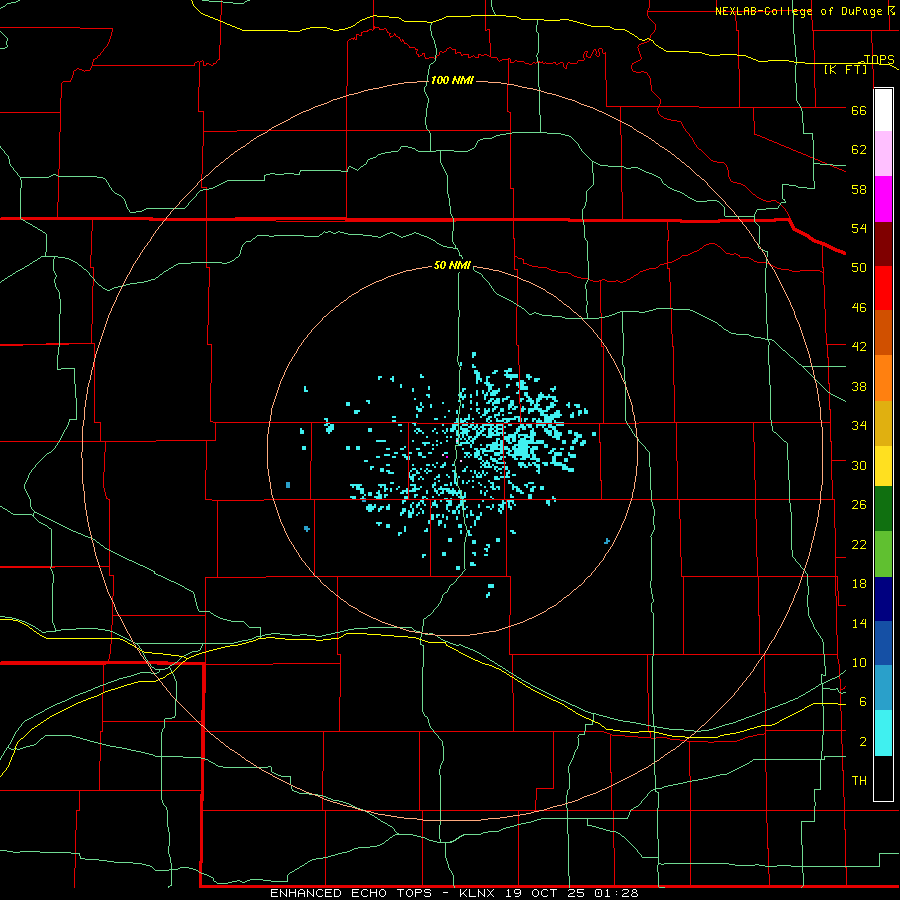Click the "62" legend value
The width and height of the screenshot is (900, 900).
859,150
